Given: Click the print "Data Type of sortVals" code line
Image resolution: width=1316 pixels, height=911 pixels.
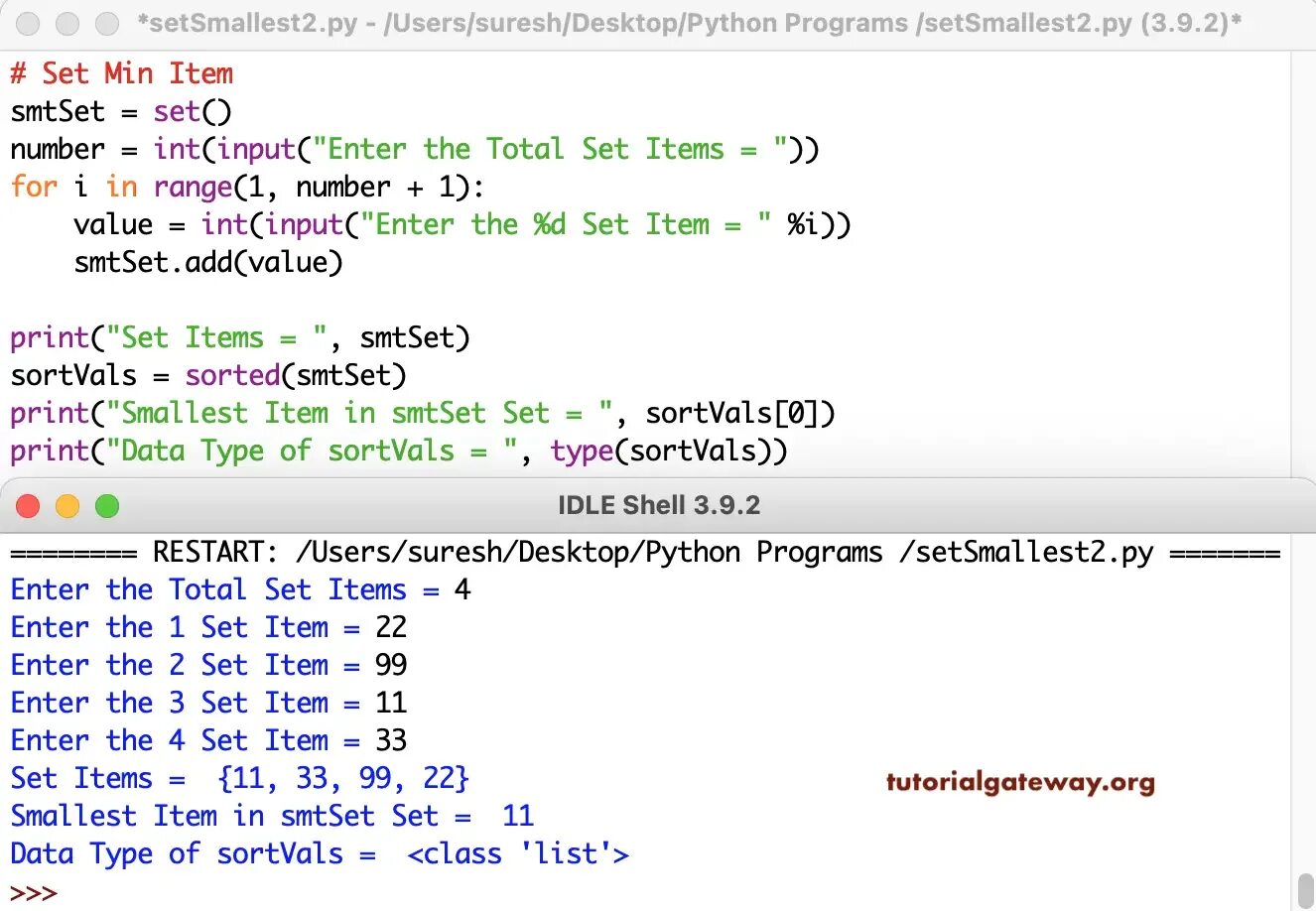Looking at the screenshot, I should click(x=399, y=451).
